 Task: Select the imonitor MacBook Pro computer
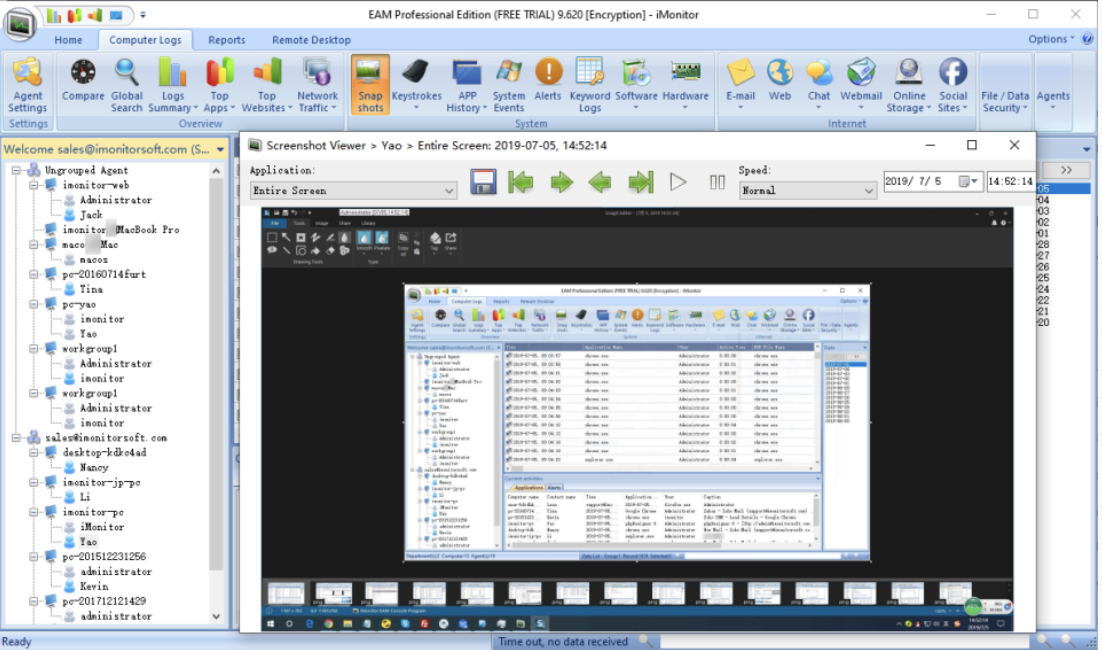(121, 230)
